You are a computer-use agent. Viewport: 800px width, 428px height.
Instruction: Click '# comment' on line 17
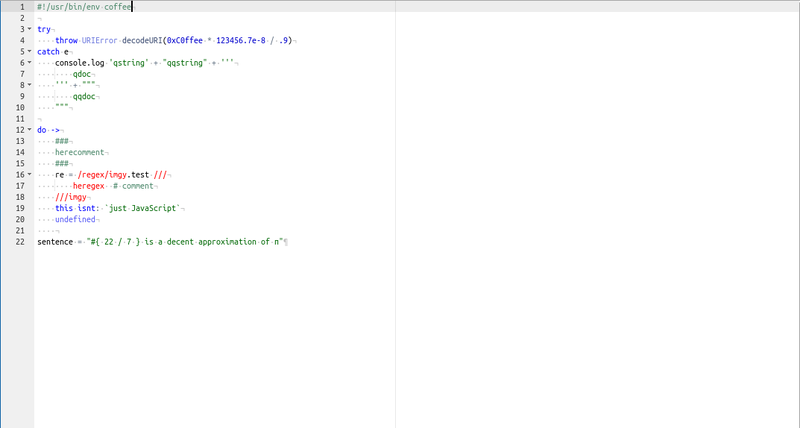click(133, 186)
